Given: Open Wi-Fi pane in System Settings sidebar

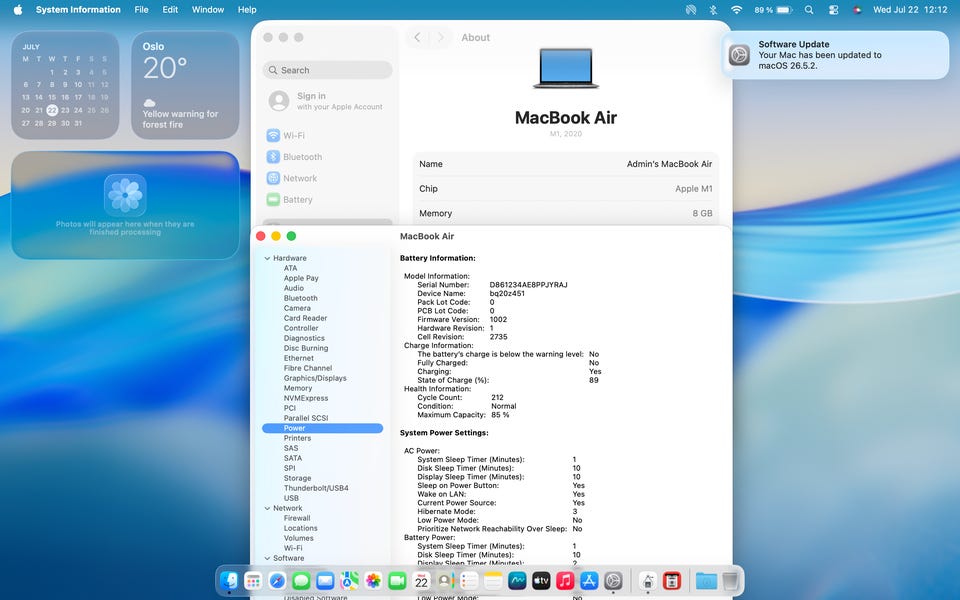Looking at the screenshot, I should (x=286, y=135).
